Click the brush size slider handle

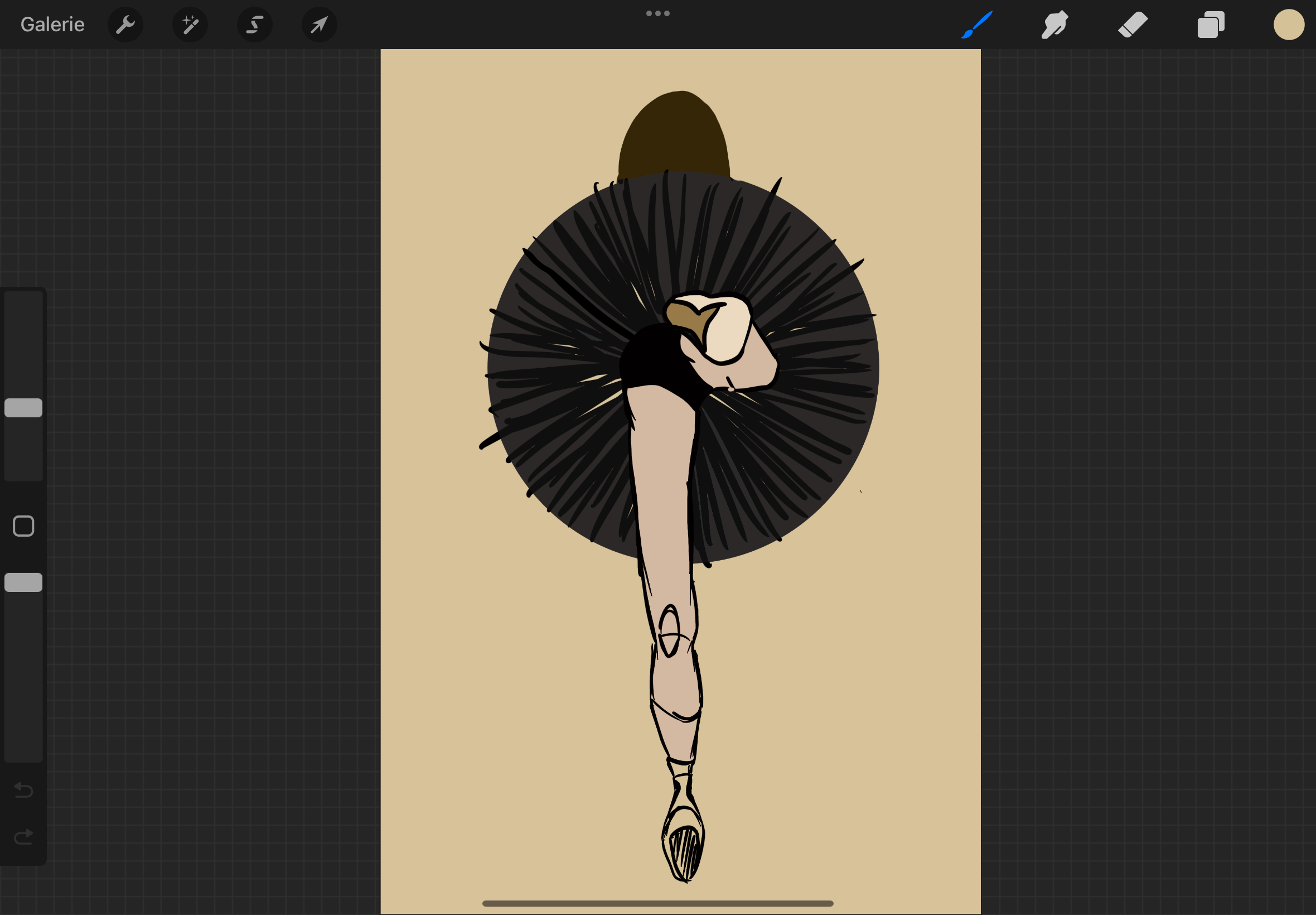(x=23, y=408)
